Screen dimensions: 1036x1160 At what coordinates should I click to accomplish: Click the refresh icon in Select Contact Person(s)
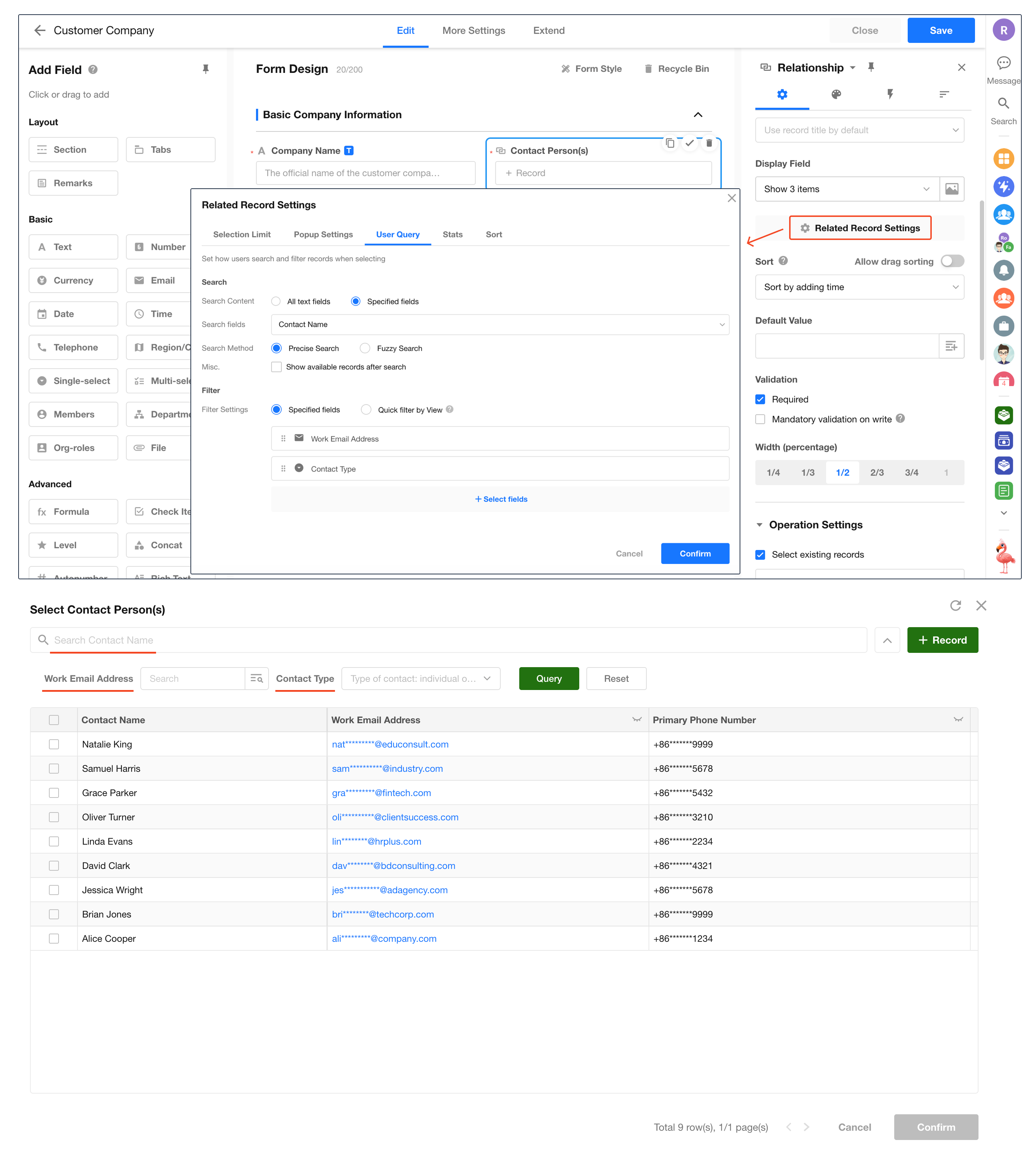click(955, 606)
